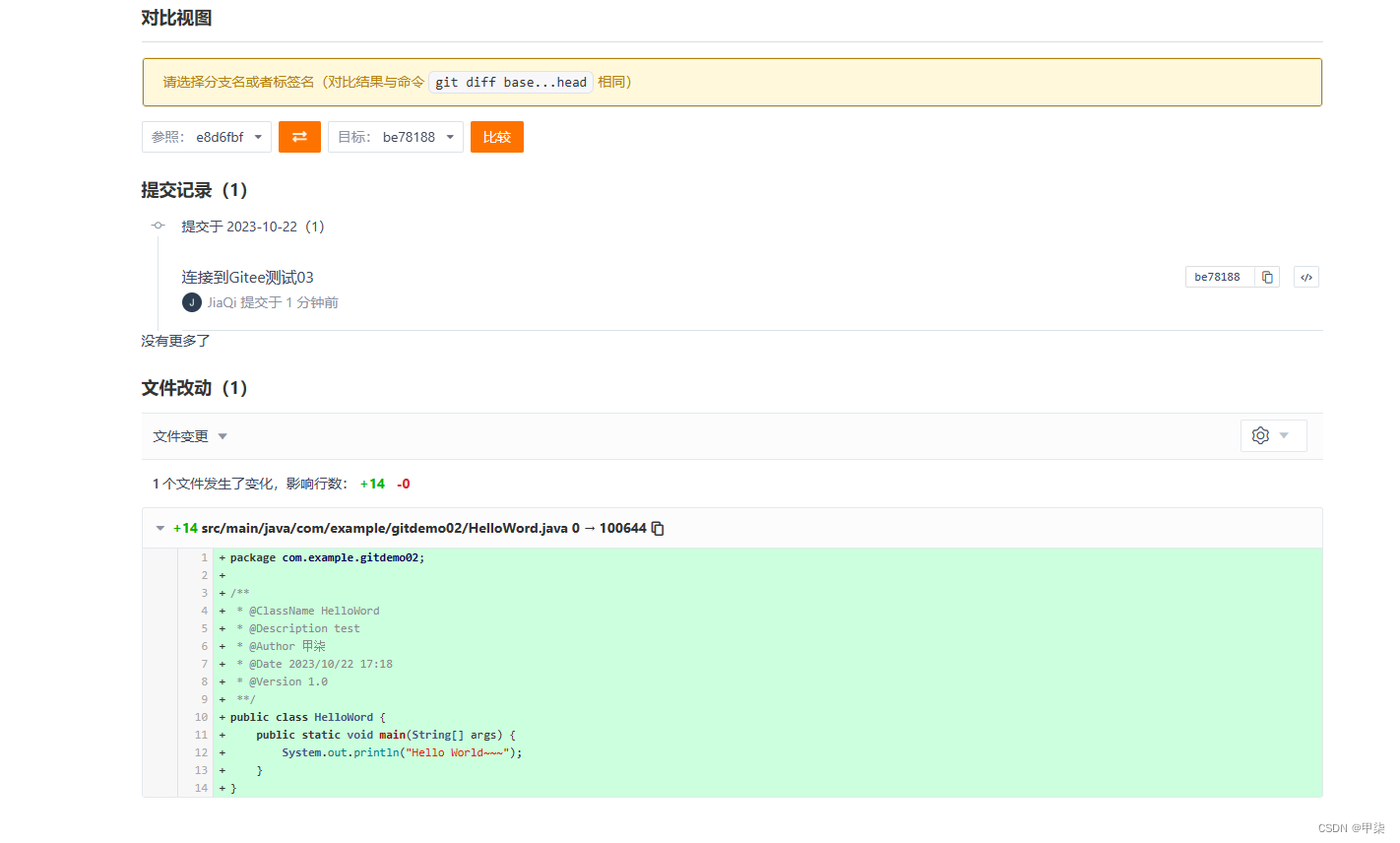Image resolution: width=1400 pixels, height=843 pixels.
Task: Open diff settings gear menu
Action: (1273, 435)
